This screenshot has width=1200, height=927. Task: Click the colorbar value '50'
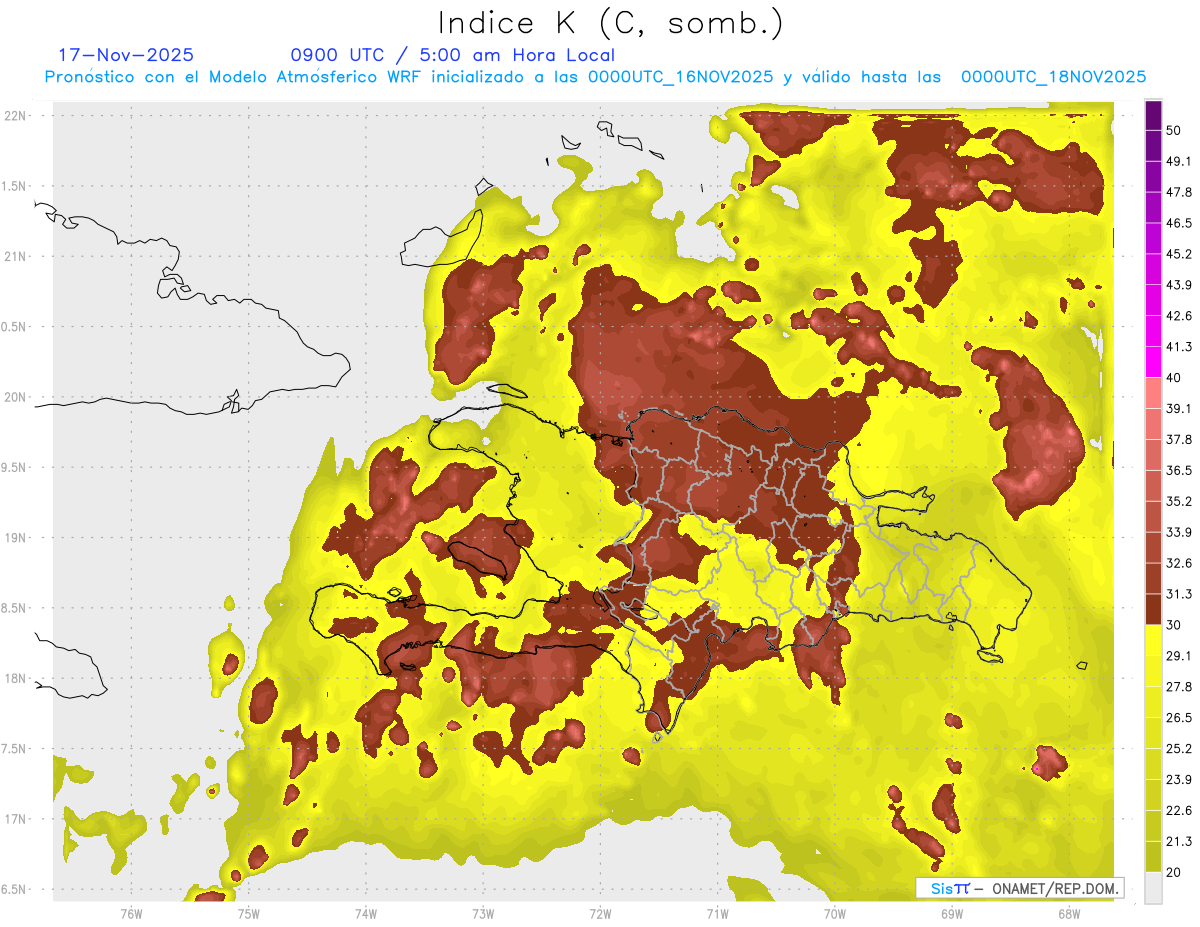[x=1175, y=130]
